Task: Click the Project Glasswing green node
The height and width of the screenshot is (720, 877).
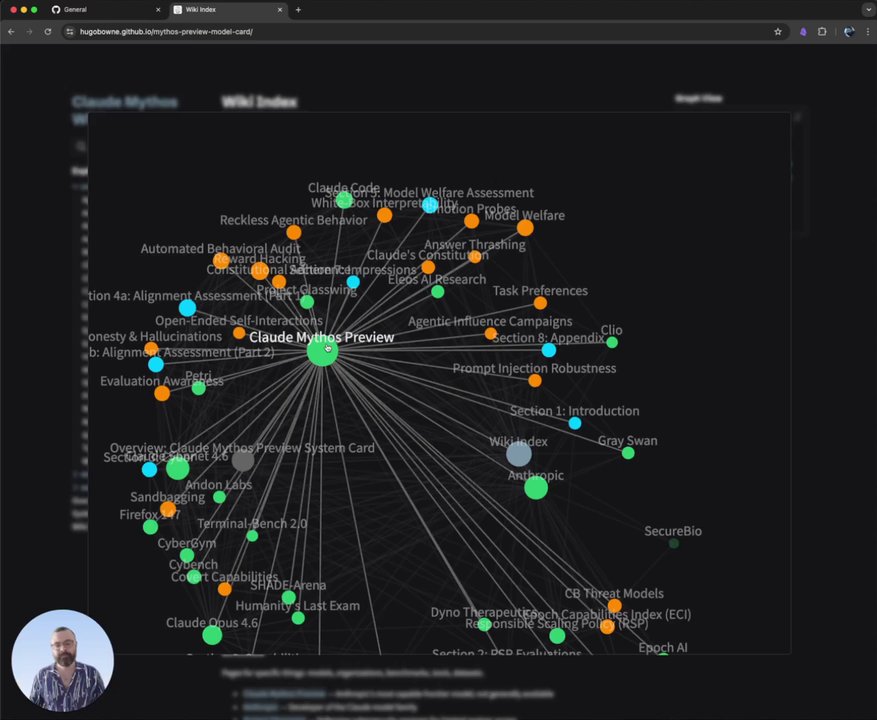Action: (x=307, y=302)
